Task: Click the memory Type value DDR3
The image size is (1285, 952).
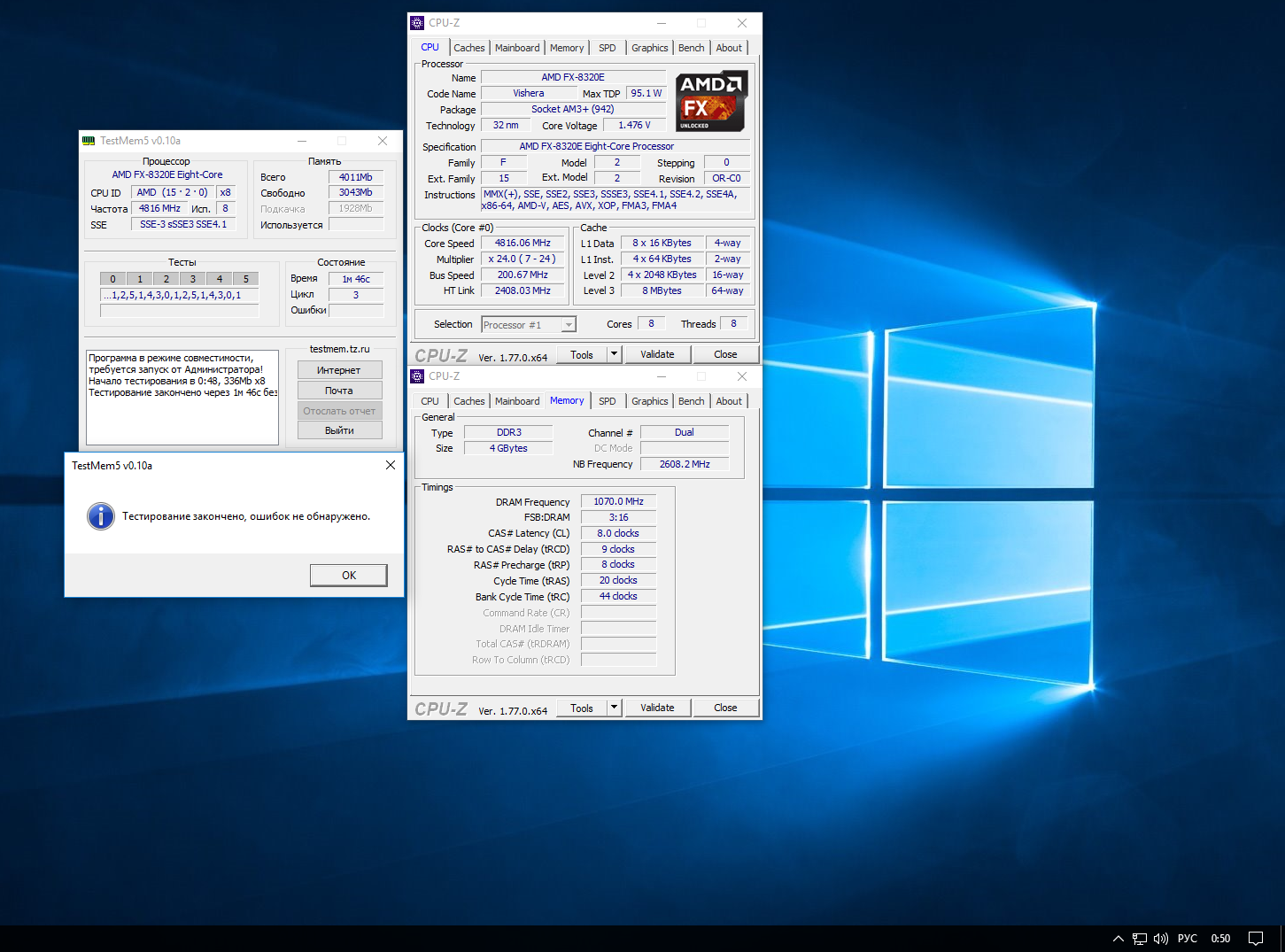Action: click(508, 433)
